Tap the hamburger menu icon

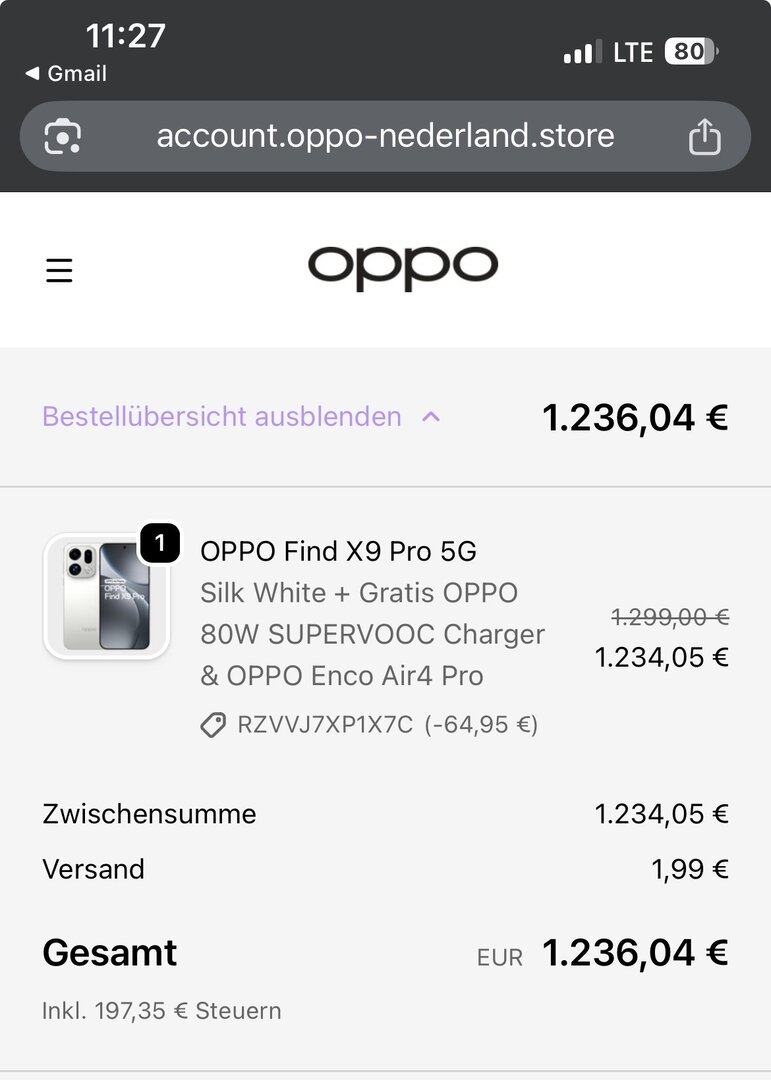pyautogui.click(x=59, y=270)
